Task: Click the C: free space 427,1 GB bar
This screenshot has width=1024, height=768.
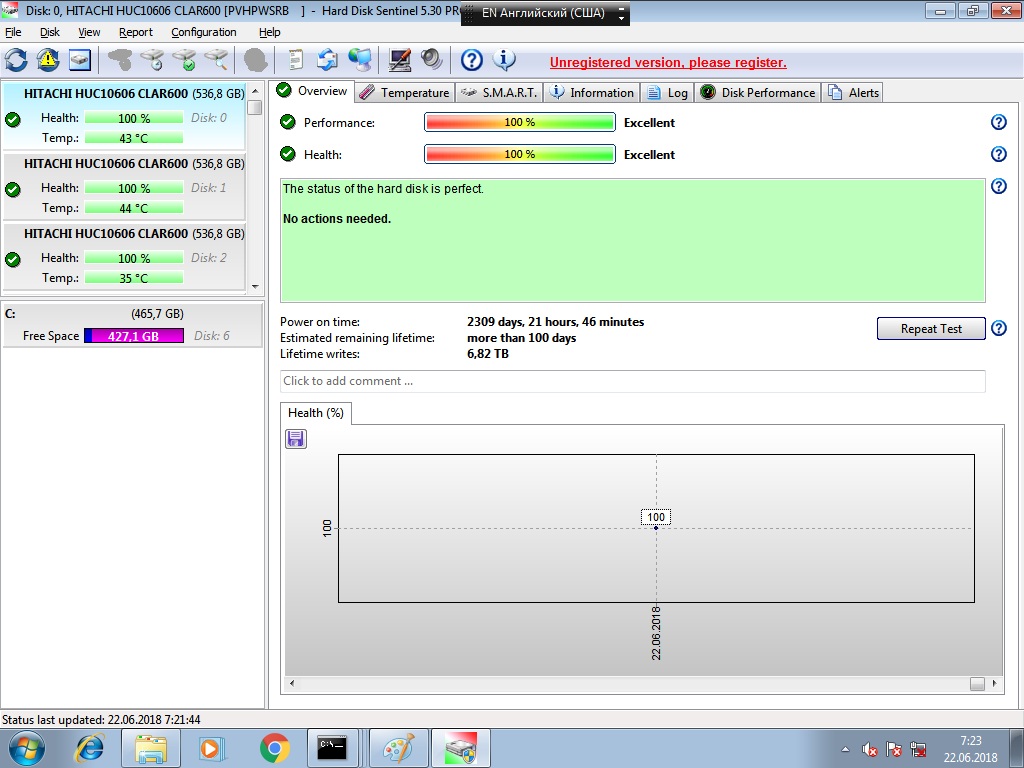Action: (x=134, y=336)
